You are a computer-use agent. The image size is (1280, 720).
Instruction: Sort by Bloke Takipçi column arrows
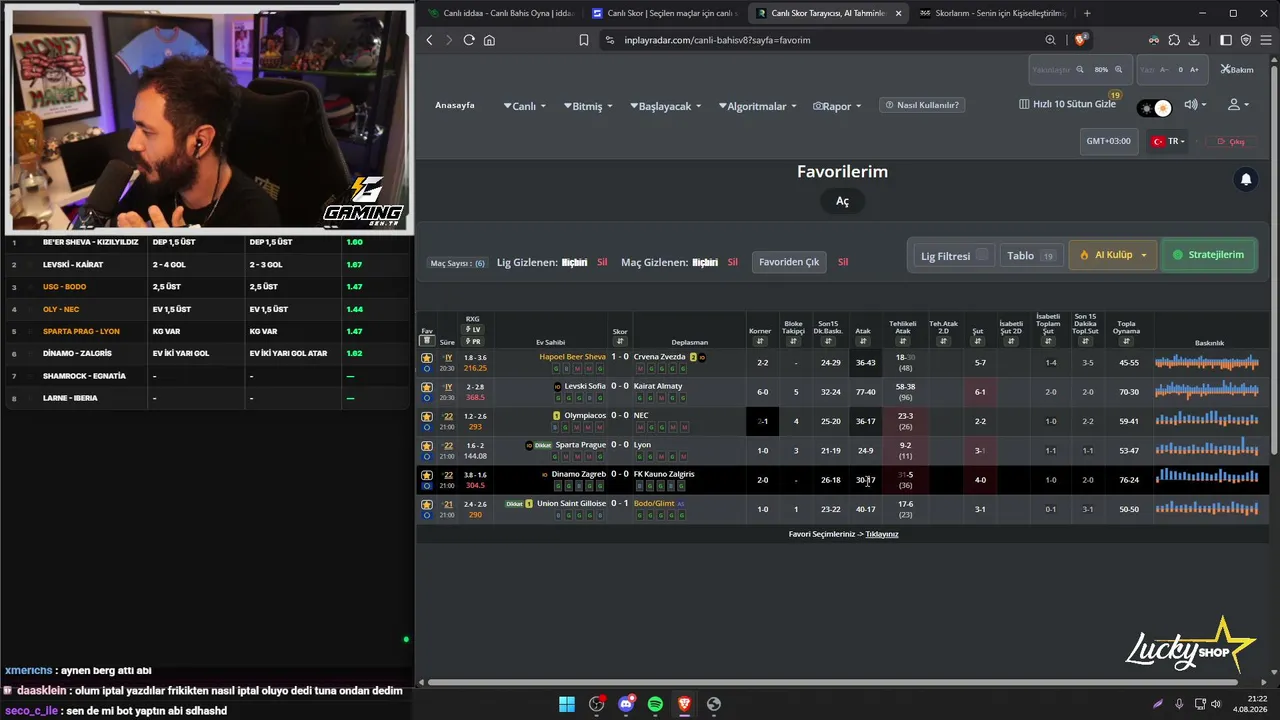(793, 341)
